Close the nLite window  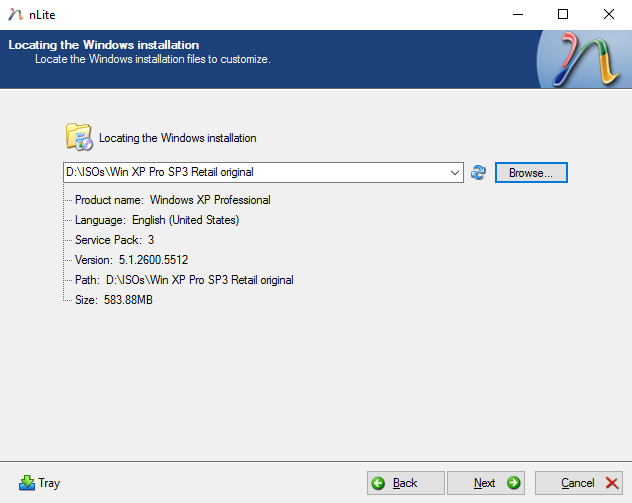click(609, 15)
